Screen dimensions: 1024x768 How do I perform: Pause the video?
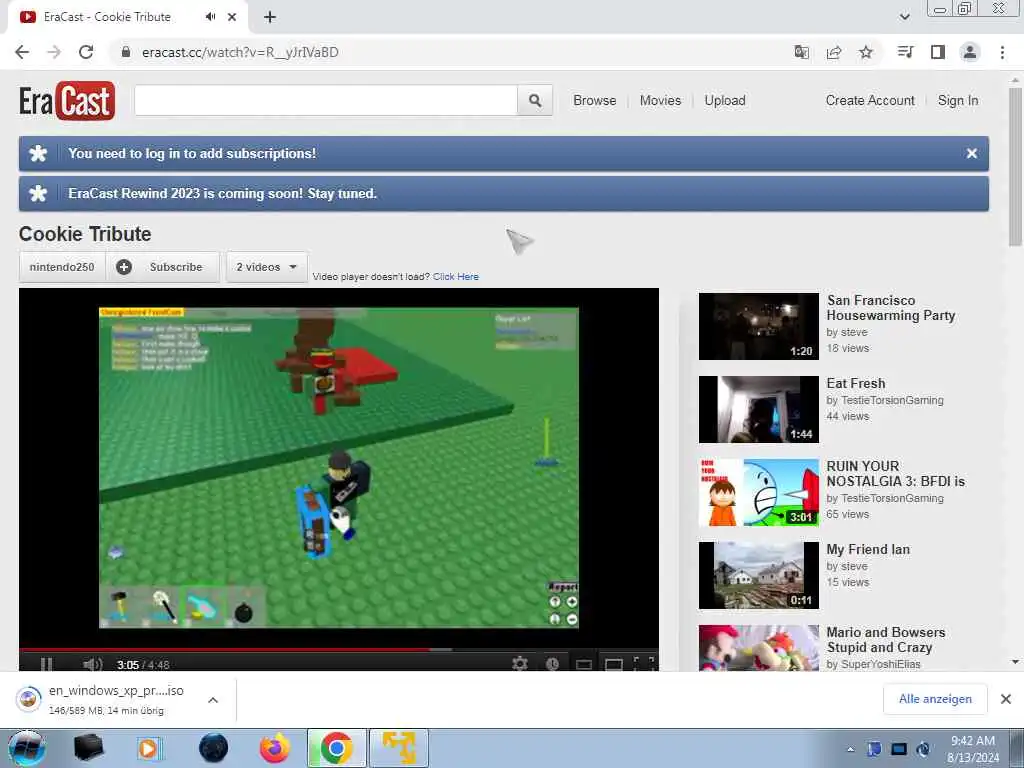pos(46,664)
